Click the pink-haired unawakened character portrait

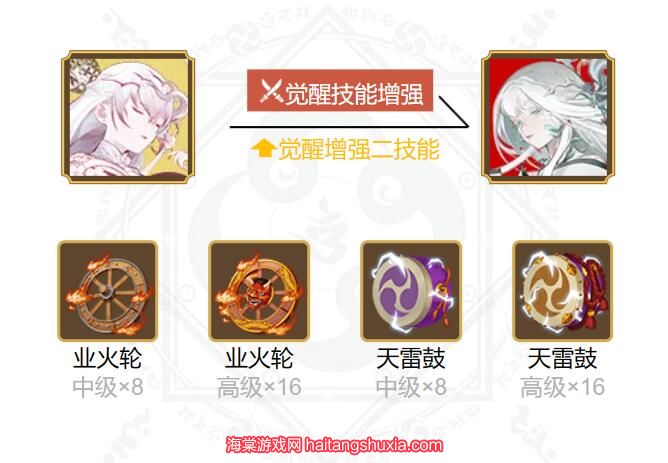128,117
